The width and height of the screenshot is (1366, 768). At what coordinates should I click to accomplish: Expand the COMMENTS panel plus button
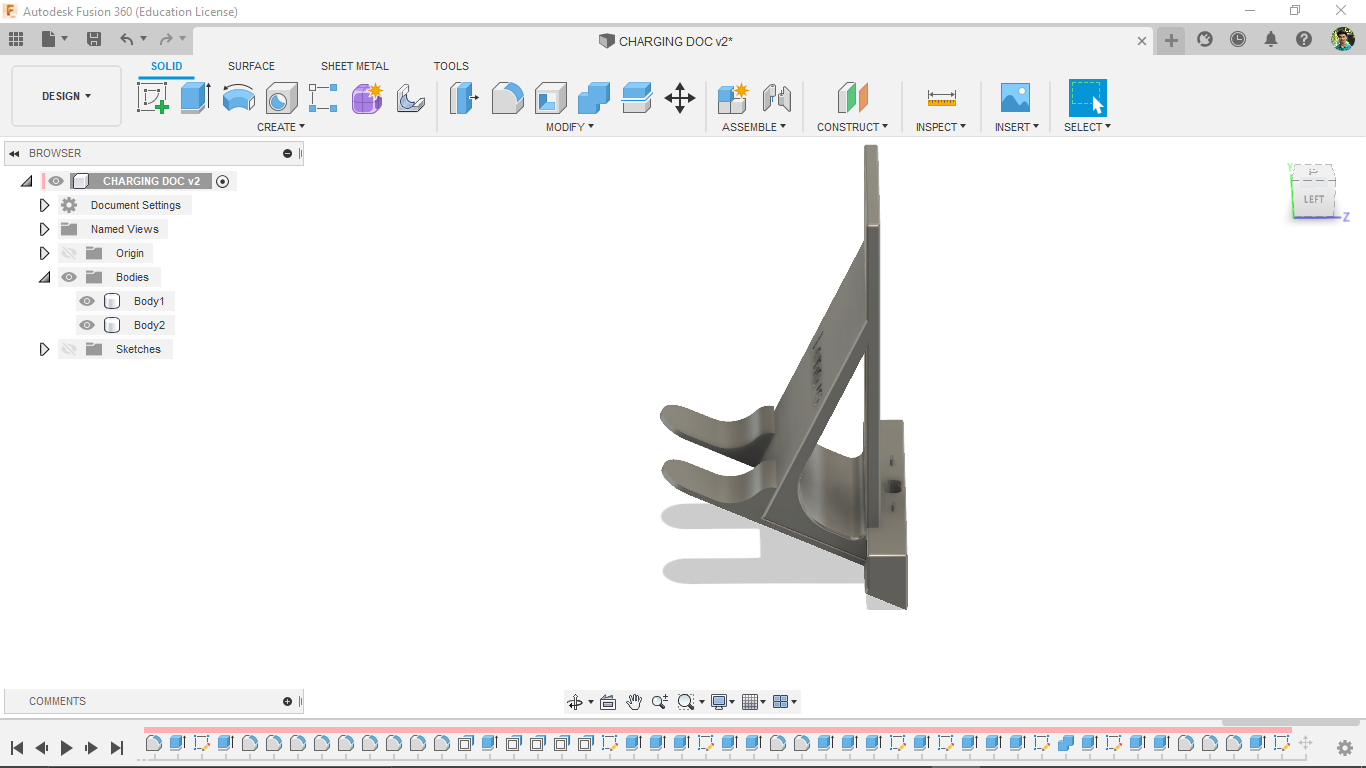tap(287, 701)
